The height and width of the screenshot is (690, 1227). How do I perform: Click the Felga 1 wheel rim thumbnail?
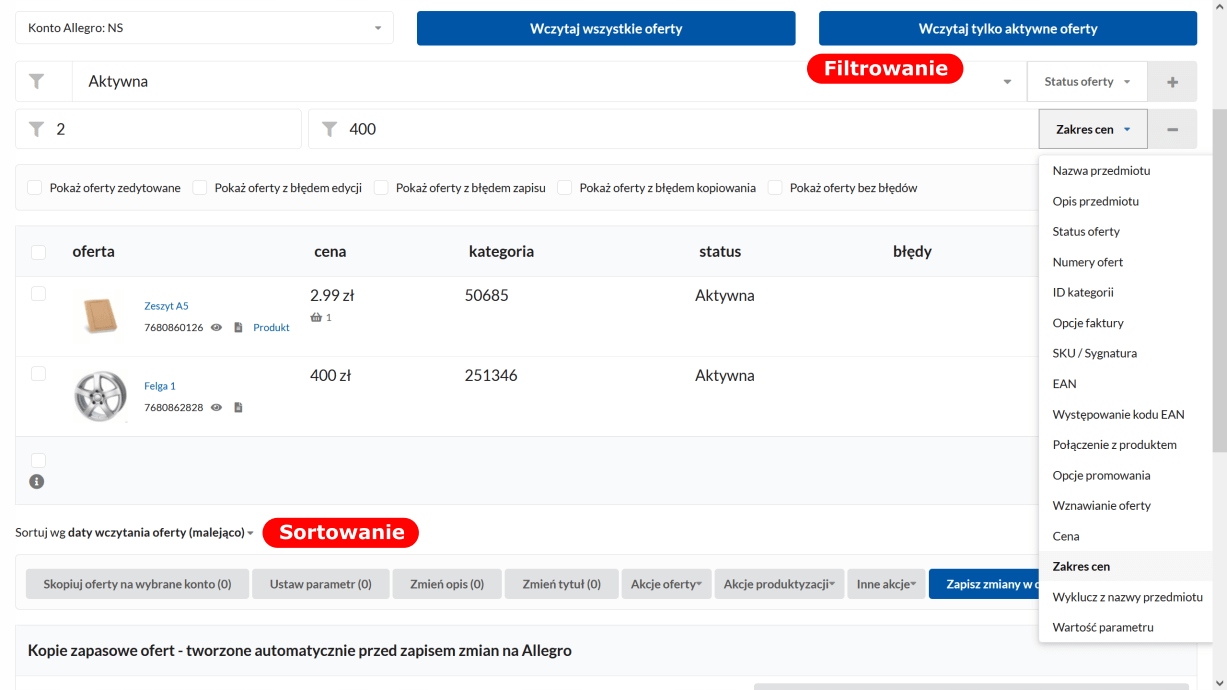[101, 396]
